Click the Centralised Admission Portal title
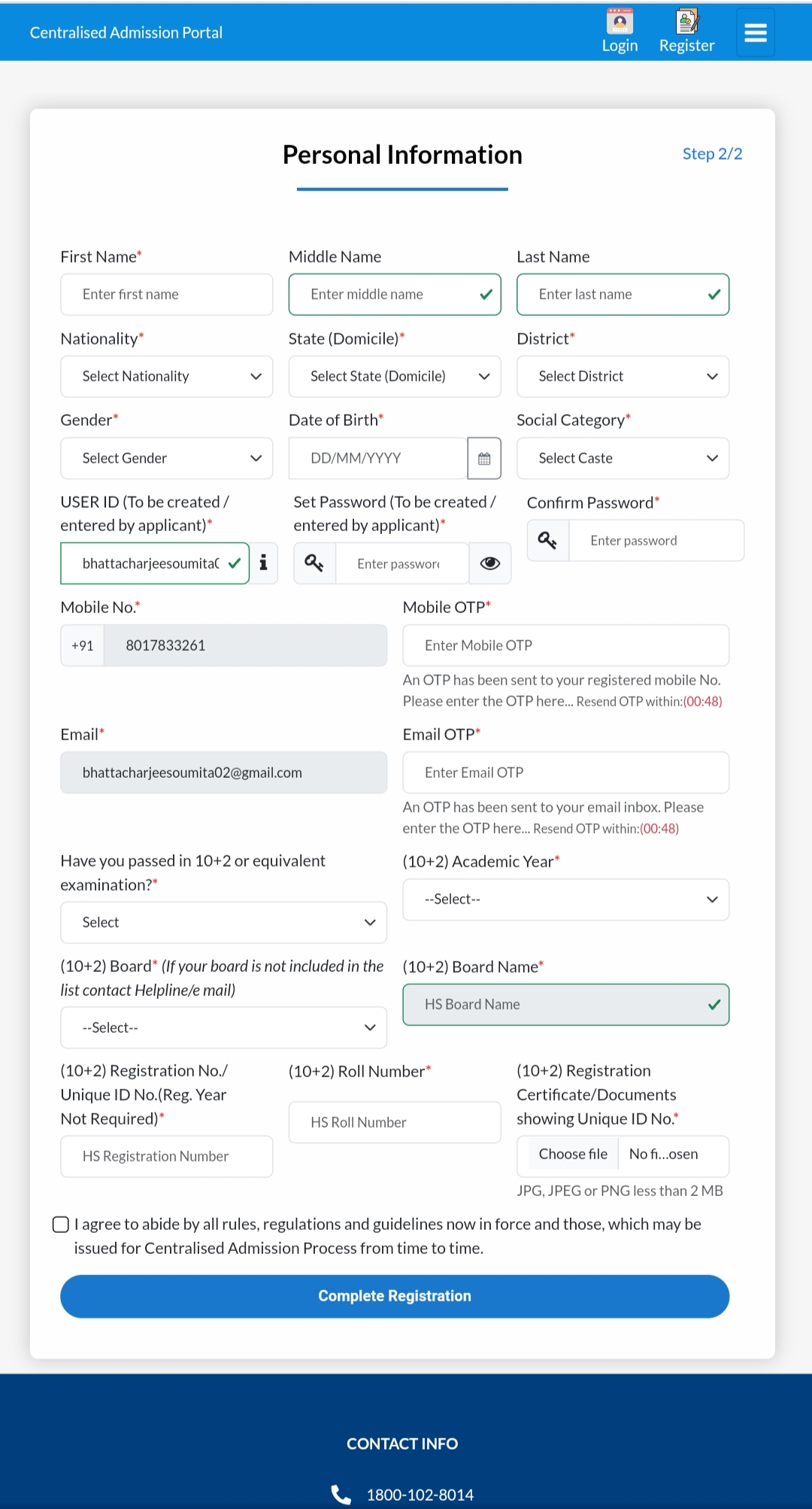Image resolution: width=812 pixels, height=1509 pixels. (126, 32)
